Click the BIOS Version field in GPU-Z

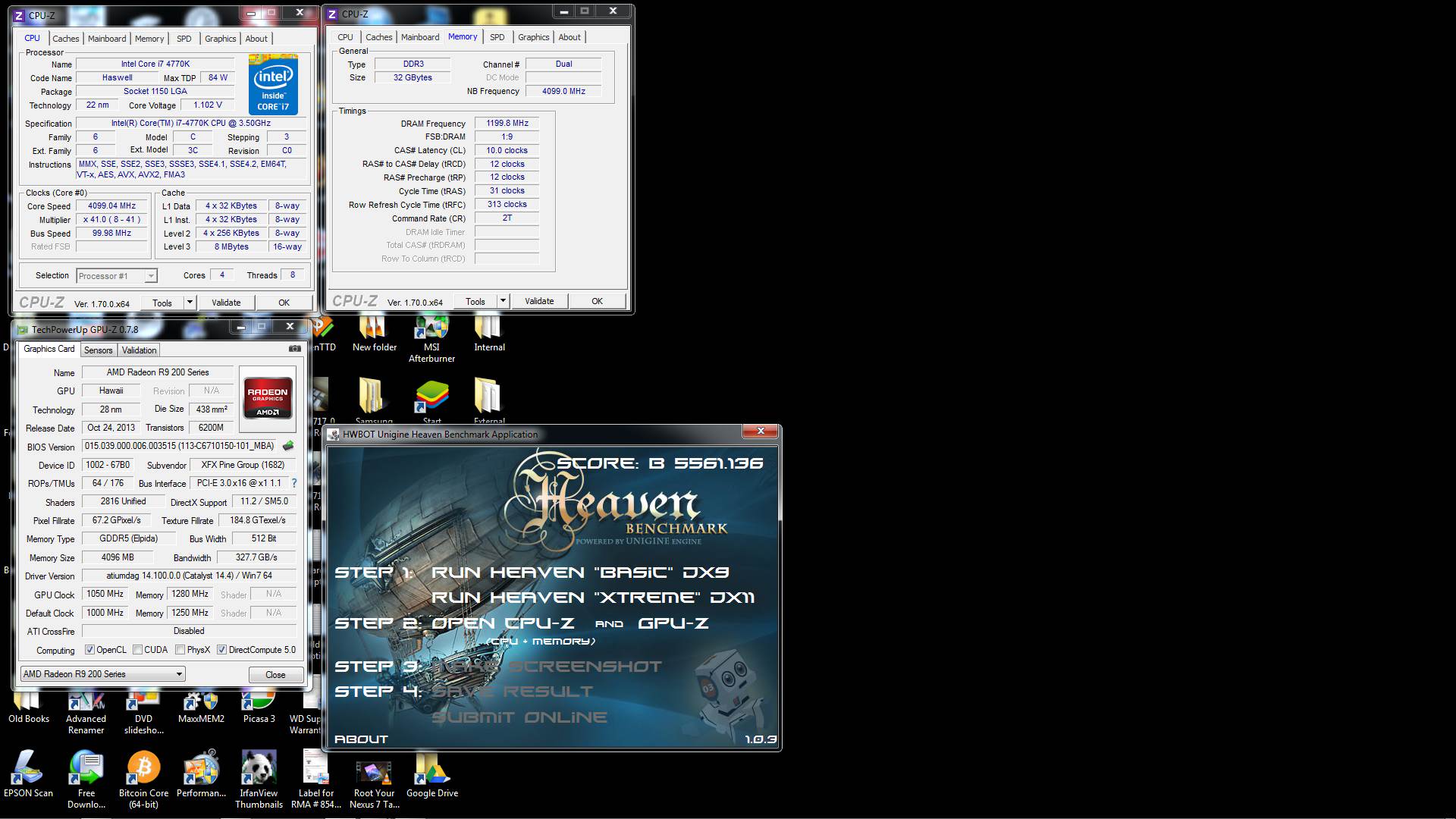pyautogui.click(x=180, y=446)
